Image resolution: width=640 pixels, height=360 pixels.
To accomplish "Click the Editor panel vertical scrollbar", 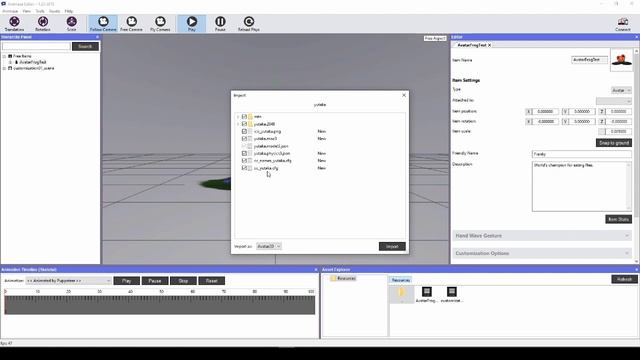I will pyautogui.click(x=636, y=156).
